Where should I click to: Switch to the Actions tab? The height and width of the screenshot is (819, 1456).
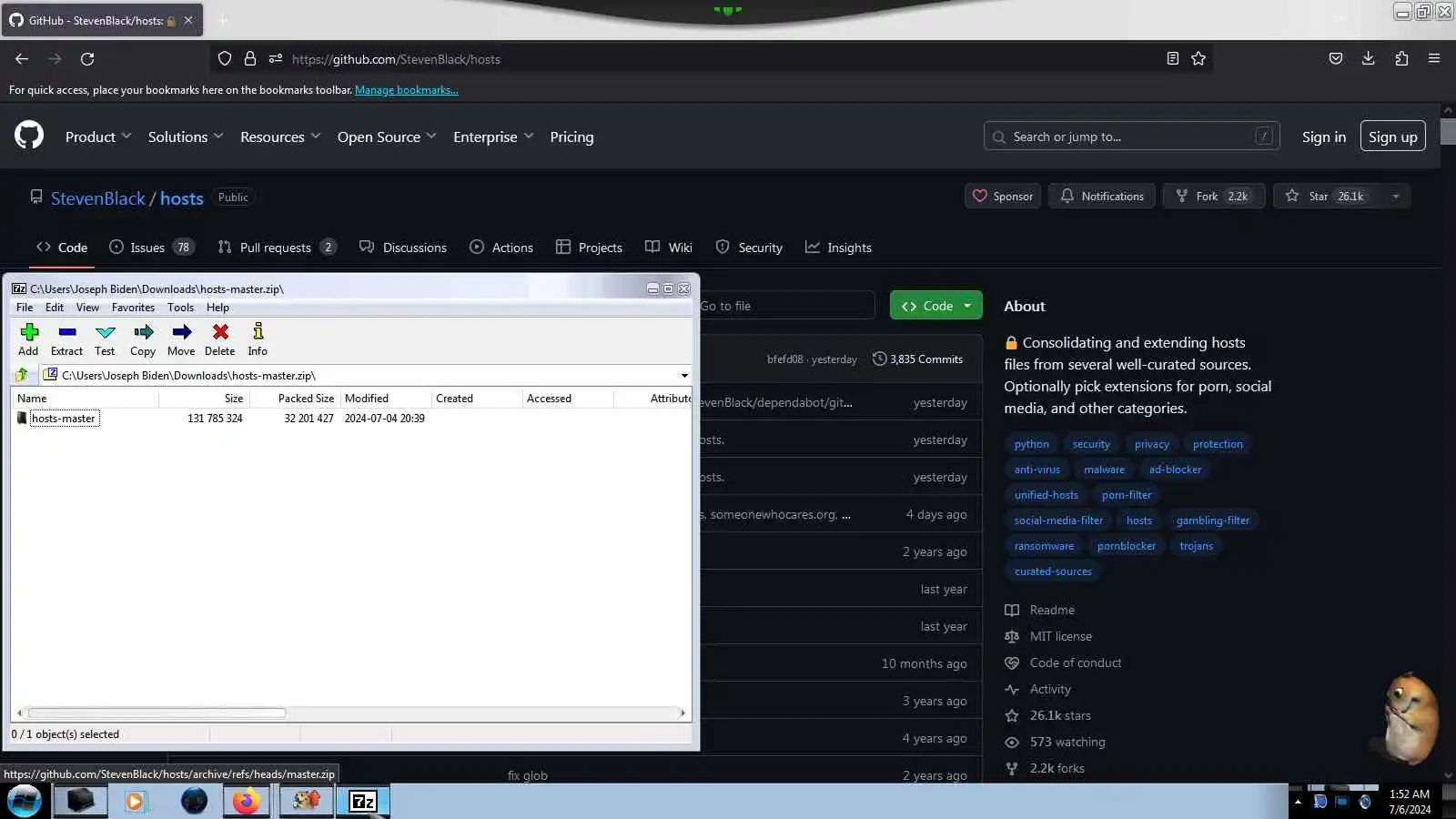501,248
